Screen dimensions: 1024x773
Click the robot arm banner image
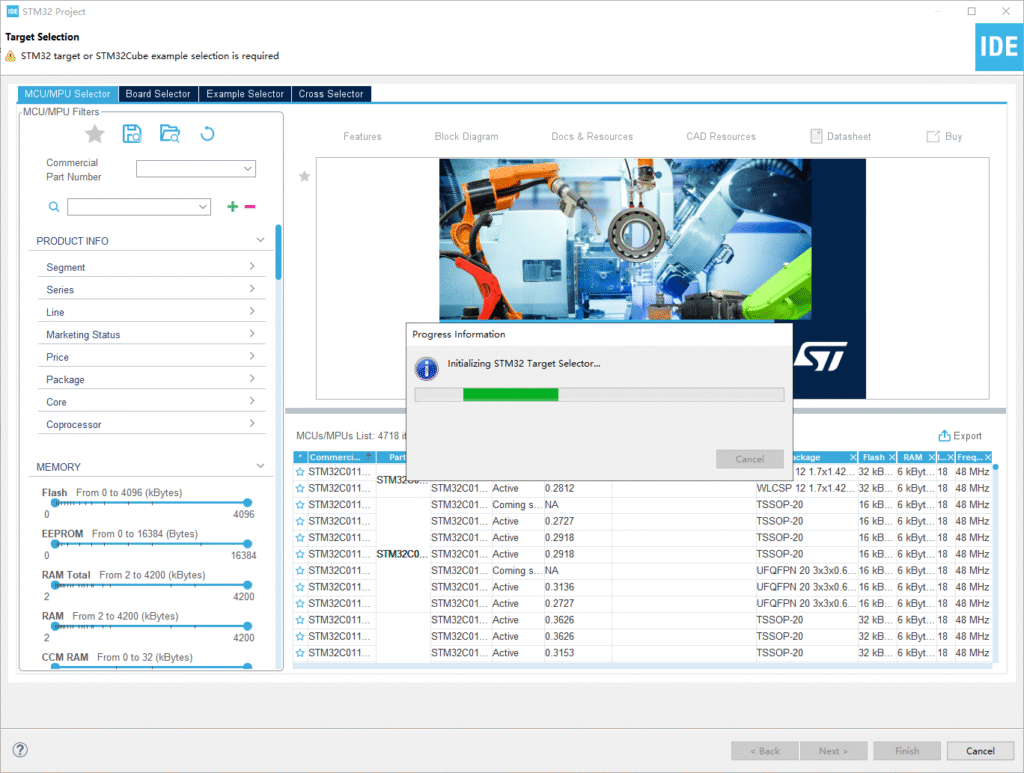[x=625, y=239]
